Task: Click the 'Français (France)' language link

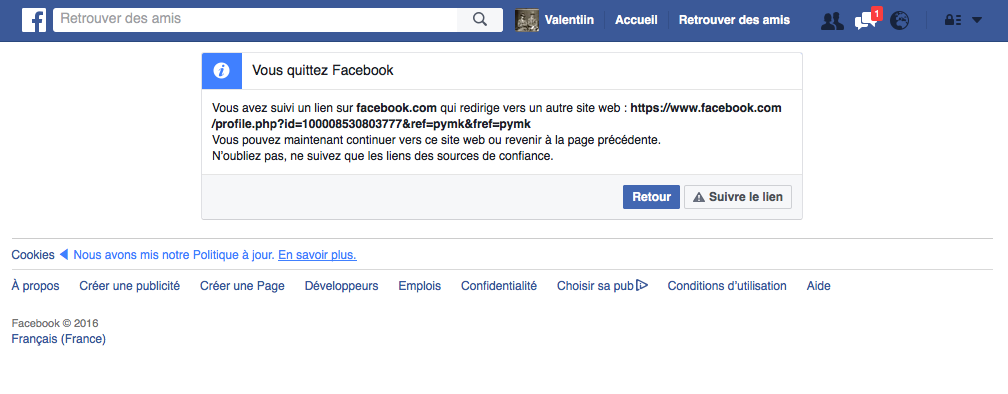Action: tap(58, 339)
